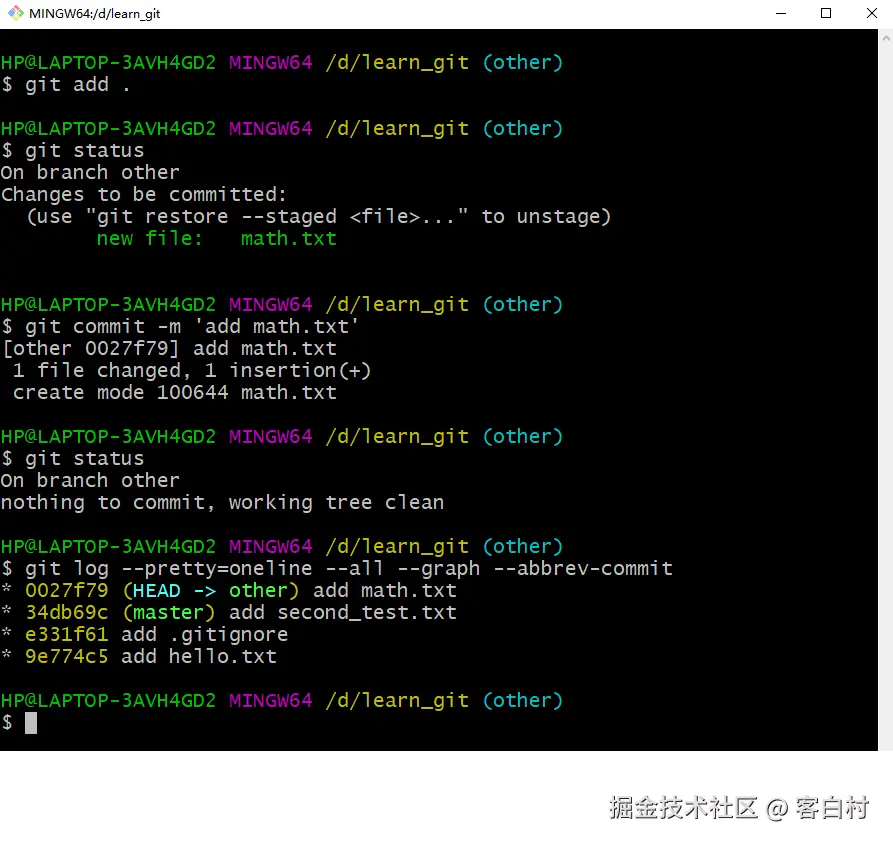Click the blinking cursor at the last prompt
The image size is (893, 845).
point(30,722)
